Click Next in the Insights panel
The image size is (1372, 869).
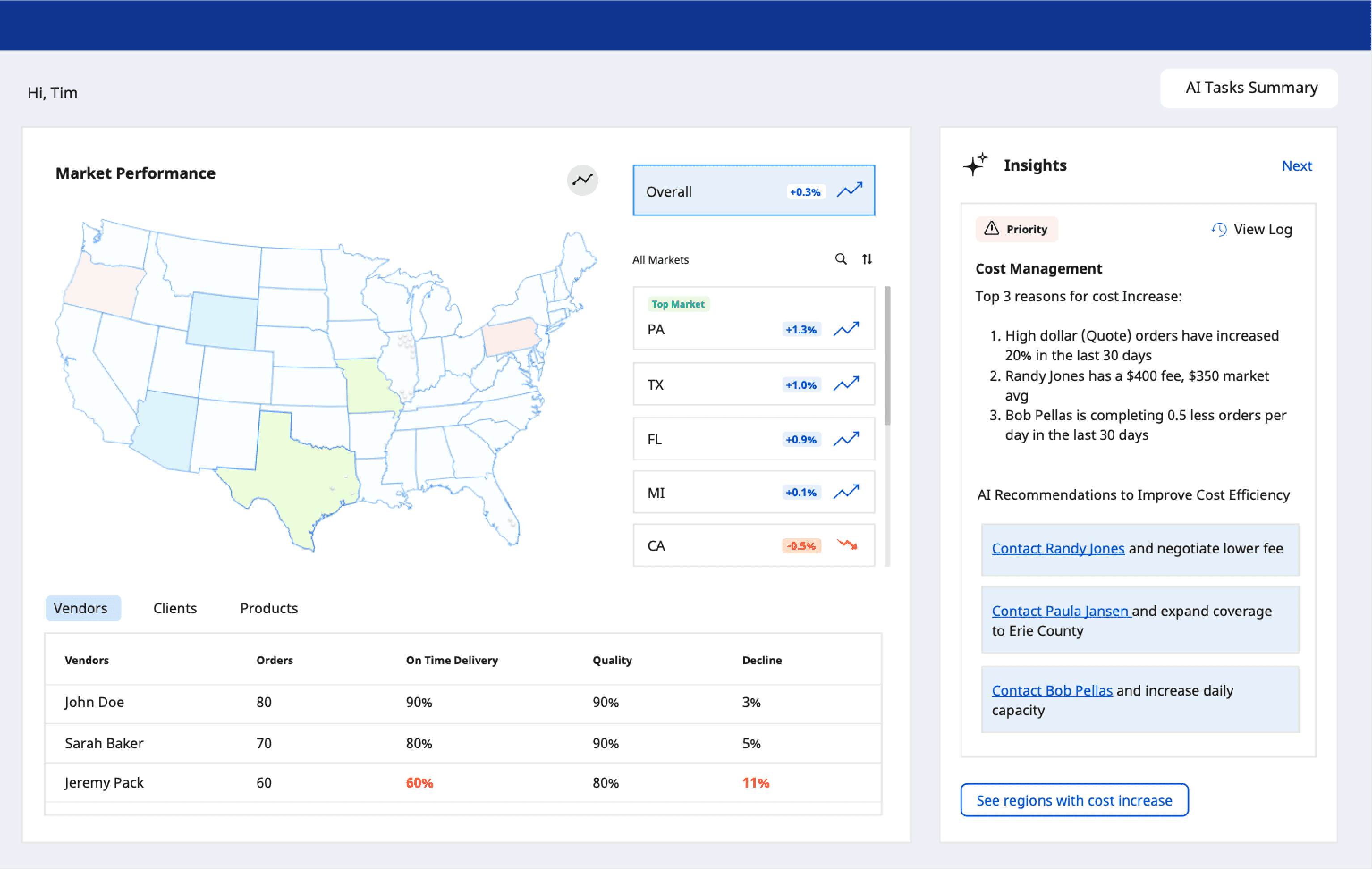pyautogui.click(x=1296, y=166)
